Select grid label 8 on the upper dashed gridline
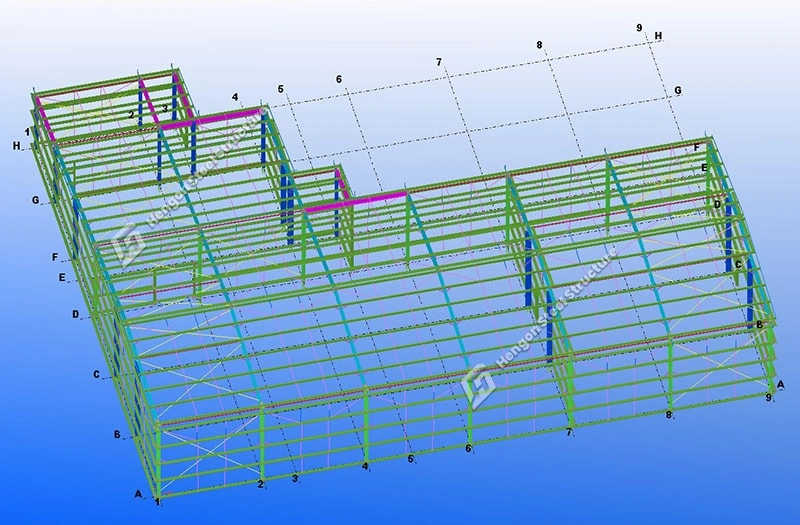800x525 pixels. [539, 45]
